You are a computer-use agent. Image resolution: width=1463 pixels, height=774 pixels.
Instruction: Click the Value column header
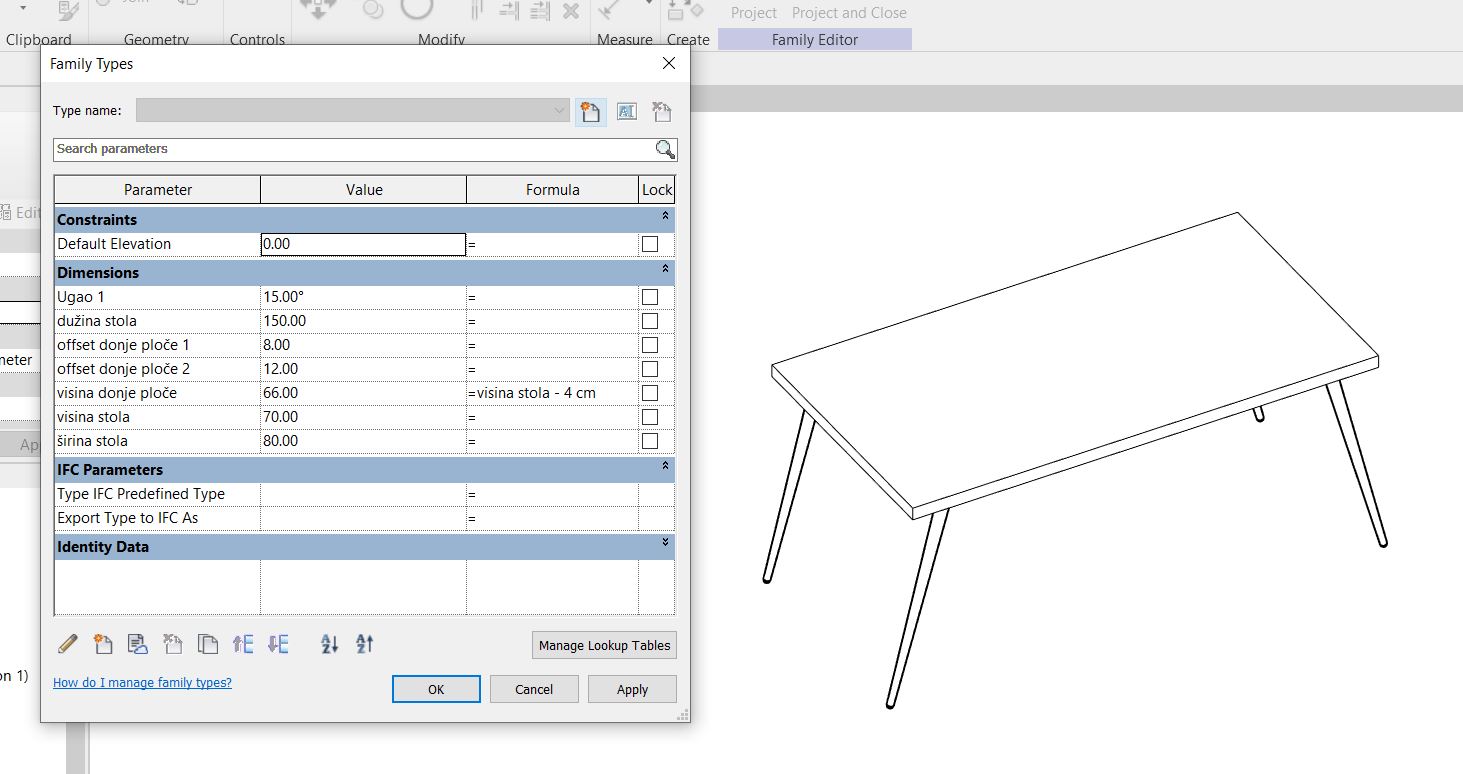[x=364, y=189]
